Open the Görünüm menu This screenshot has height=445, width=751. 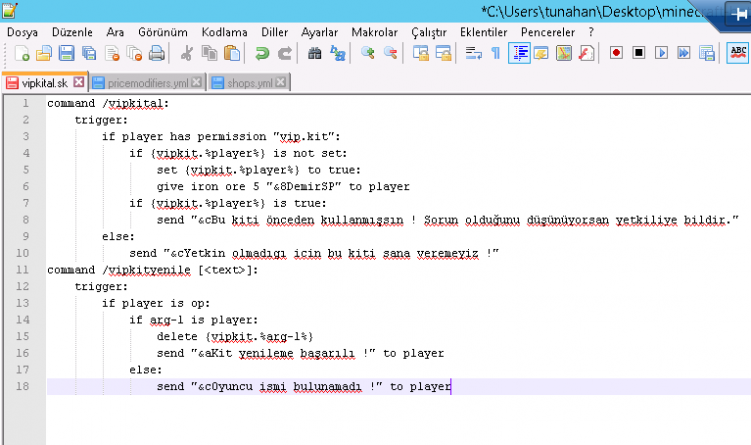(163, 32)
